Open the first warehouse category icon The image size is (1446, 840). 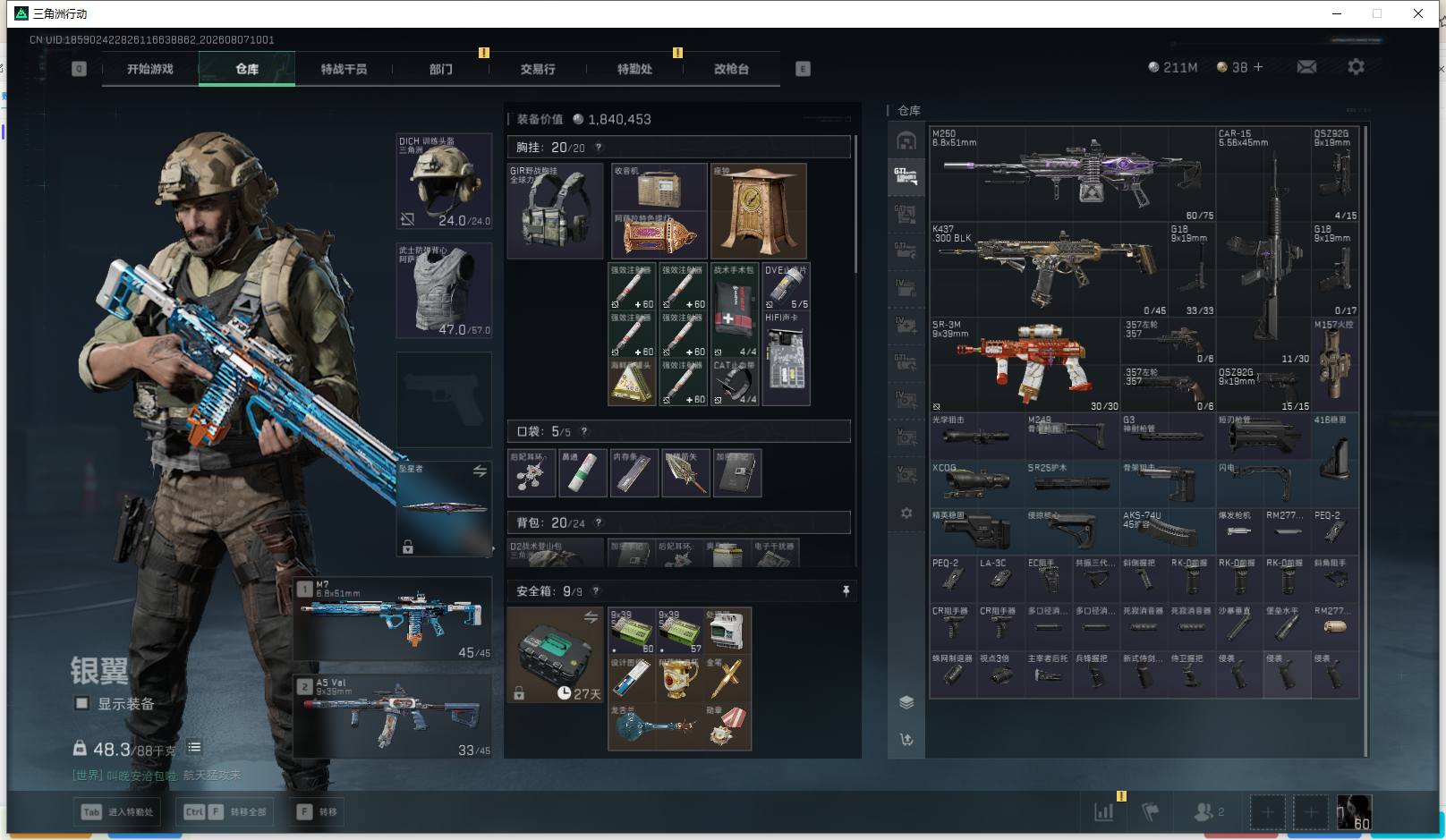906,140
